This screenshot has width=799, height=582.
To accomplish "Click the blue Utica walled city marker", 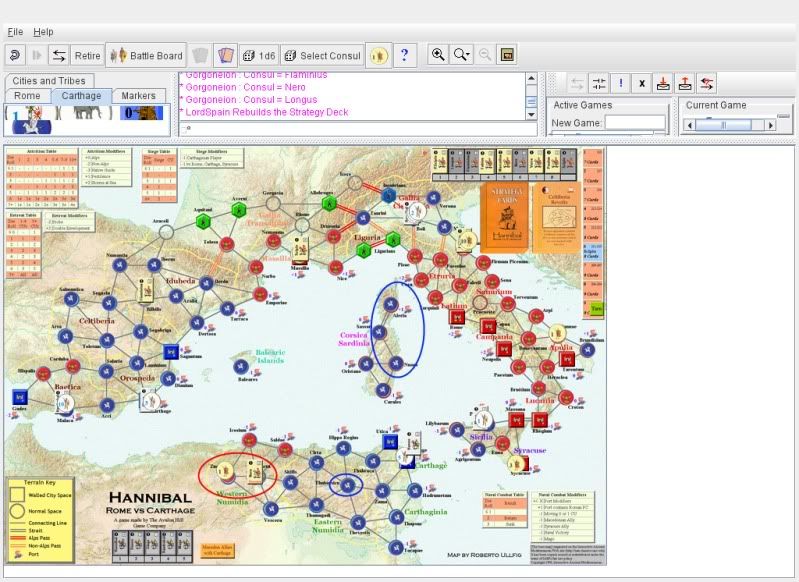I will click(x=390, y=442).
